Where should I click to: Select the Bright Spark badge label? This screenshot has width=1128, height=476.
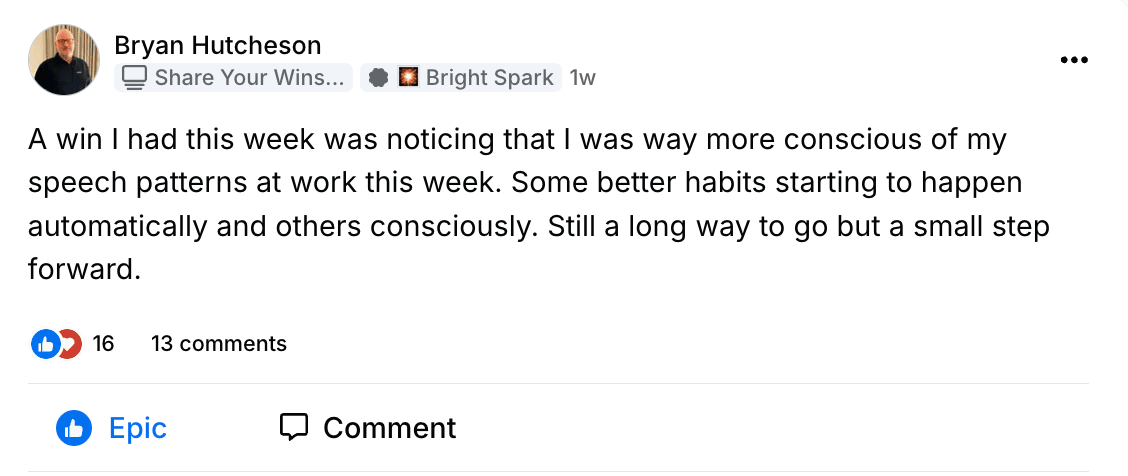click(489, 77)
